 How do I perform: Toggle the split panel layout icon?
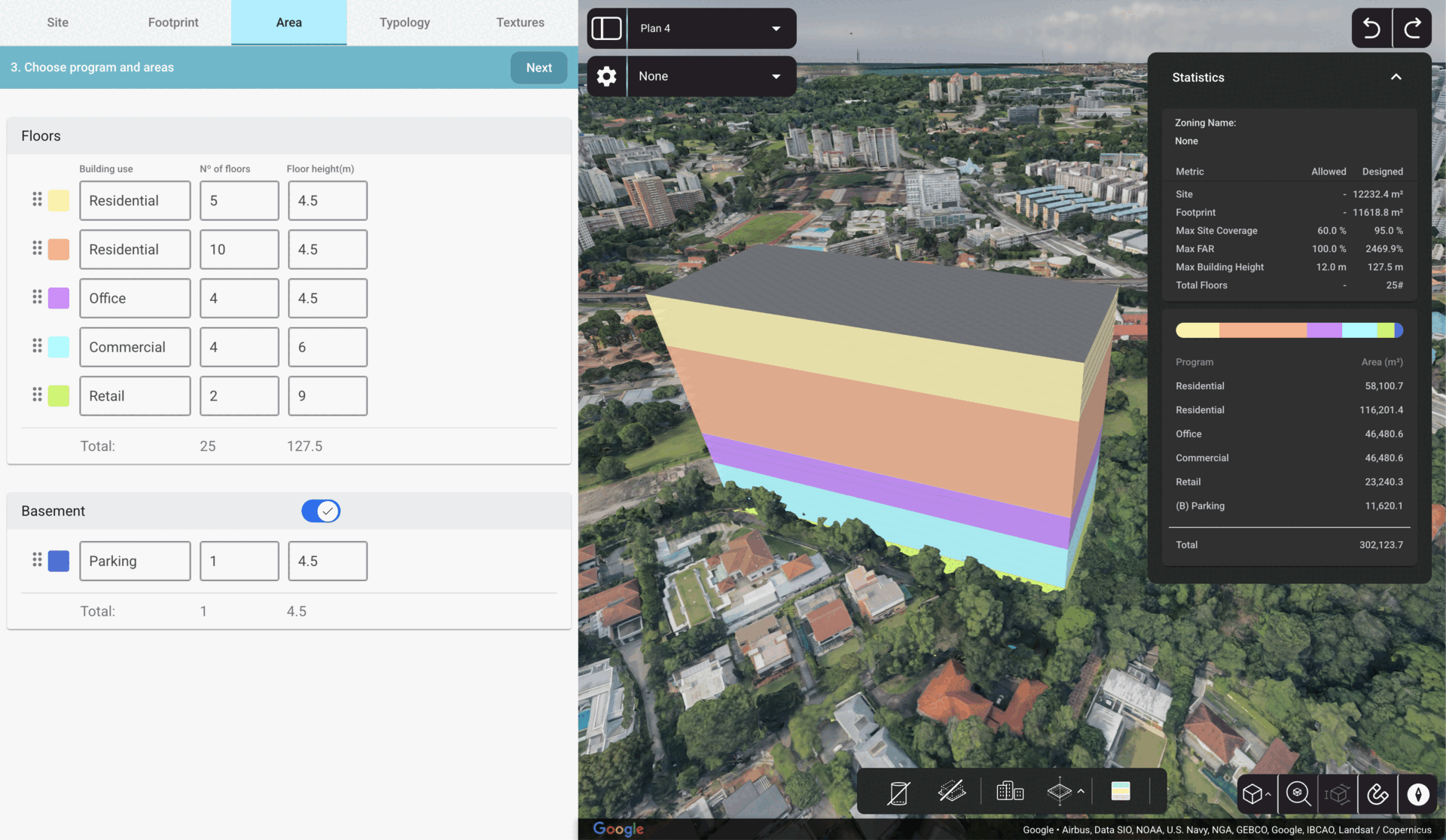606,29
